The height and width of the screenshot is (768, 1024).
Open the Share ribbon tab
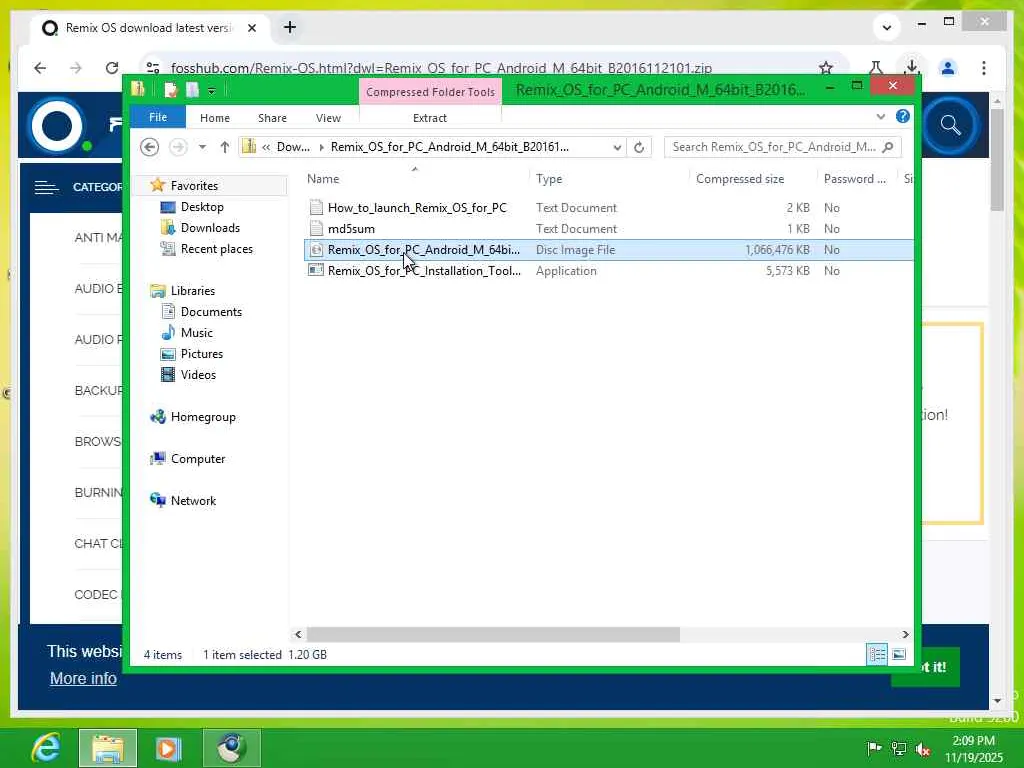272,118
